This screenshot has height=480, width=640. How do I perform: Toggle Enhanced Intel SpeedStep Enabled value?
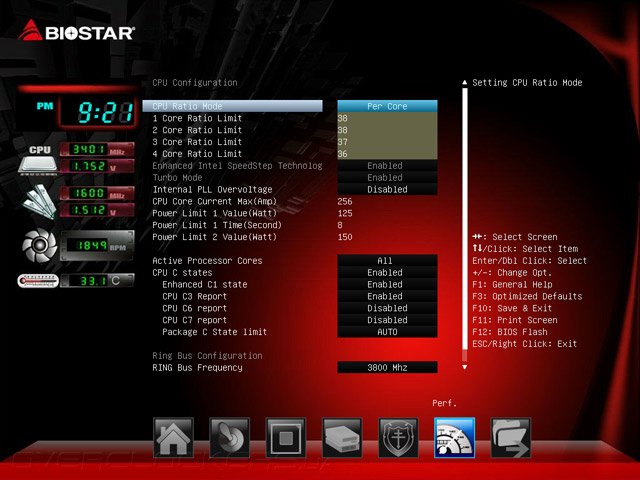click(x=387, y=166)
